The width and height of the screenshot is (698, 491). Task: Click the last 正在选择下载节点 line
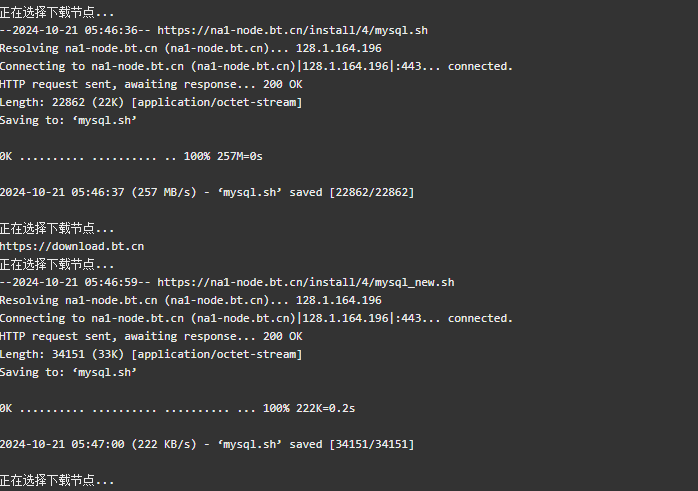57,480
